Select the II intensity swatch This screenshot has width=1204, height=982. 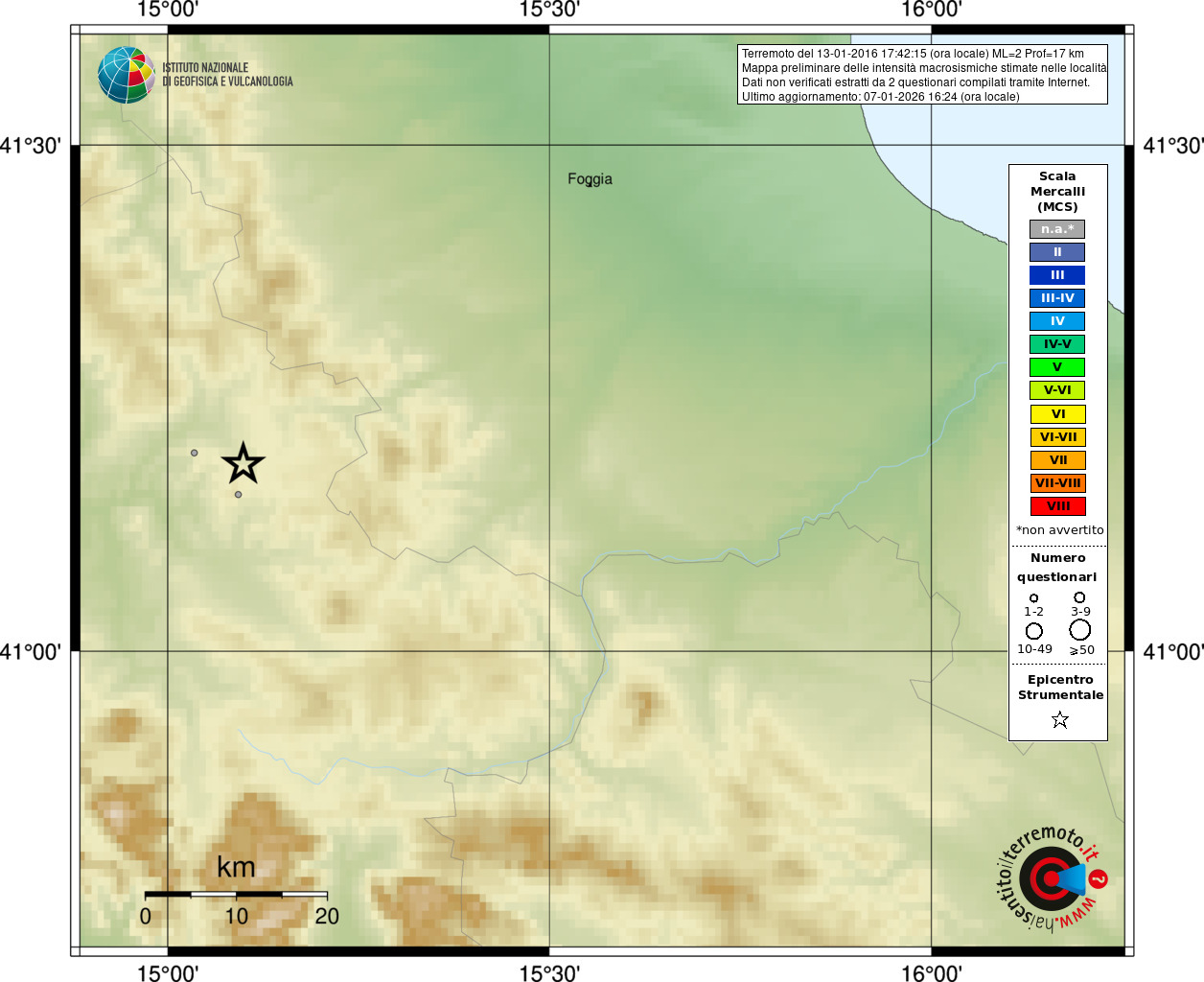(1057, 252)
